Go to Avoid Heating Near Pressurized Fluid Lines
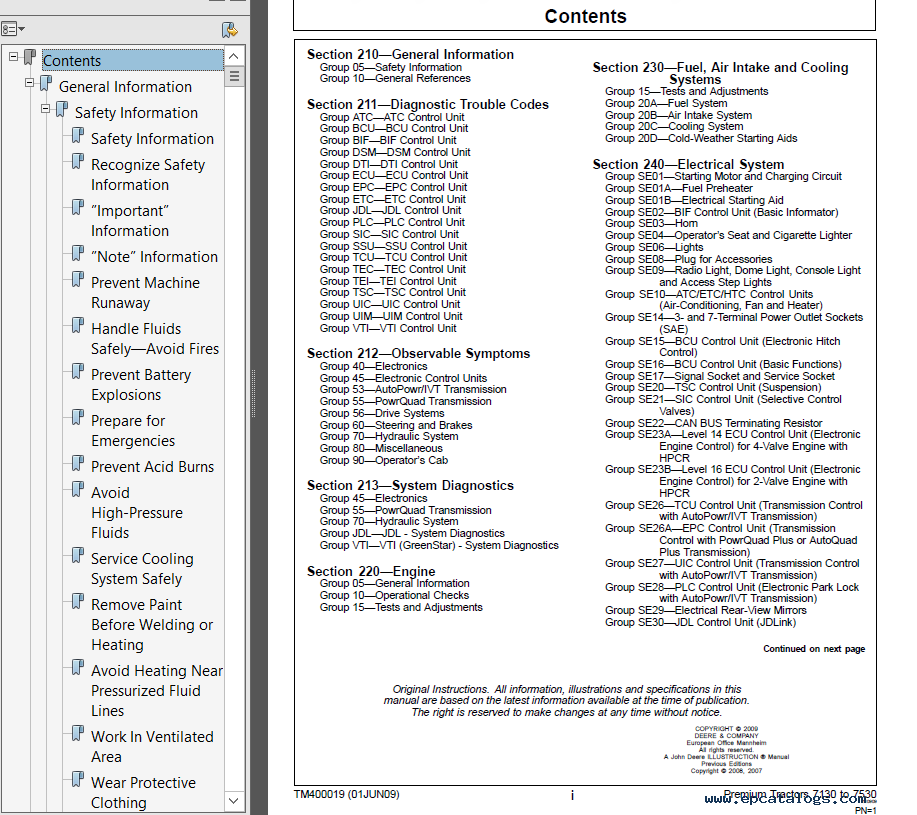This screenshot has width=917, height=815. click(x=157, y=690)
